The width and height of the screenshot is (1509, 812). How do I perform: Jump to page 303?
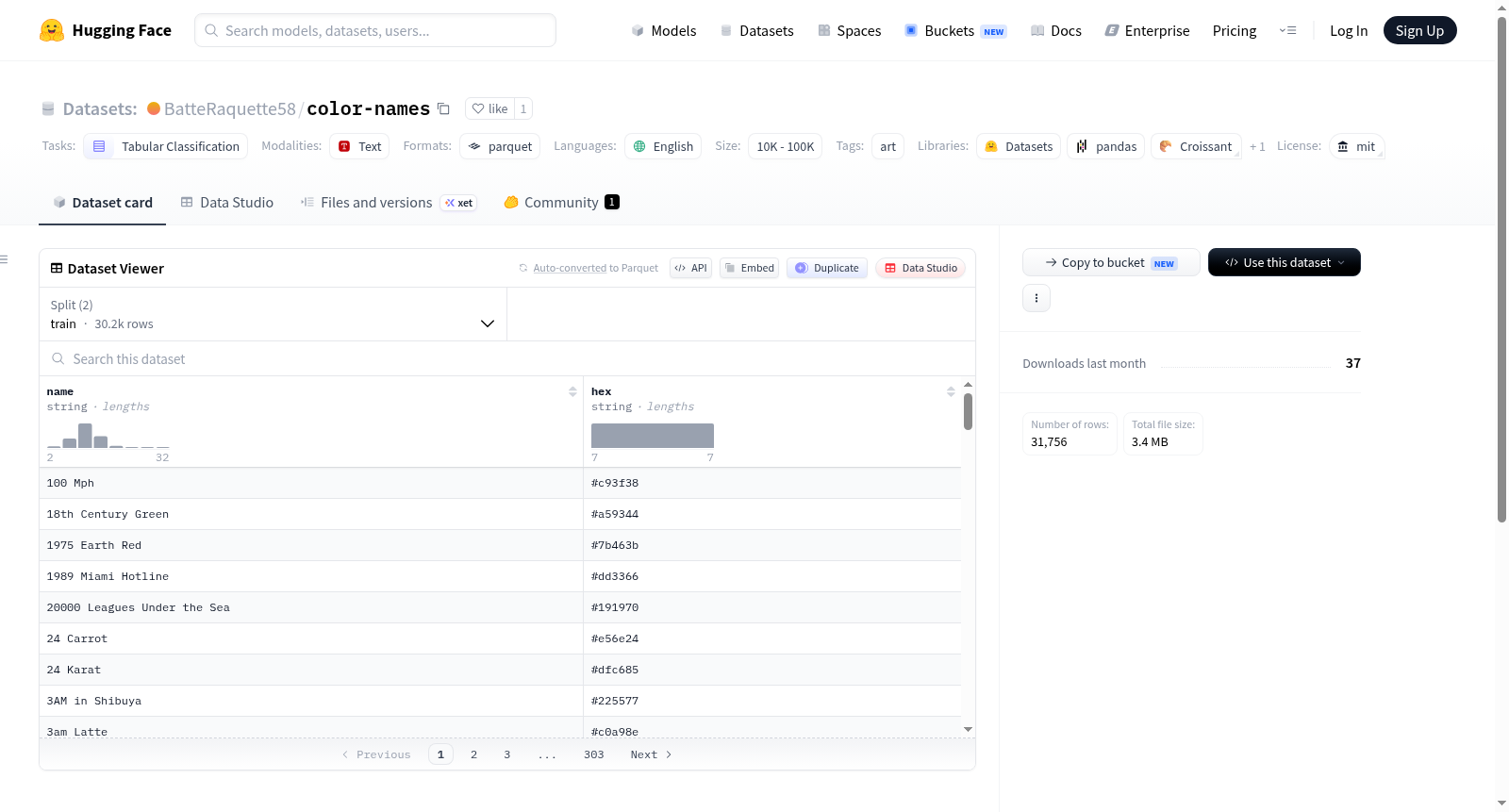(x=593, y=754)
